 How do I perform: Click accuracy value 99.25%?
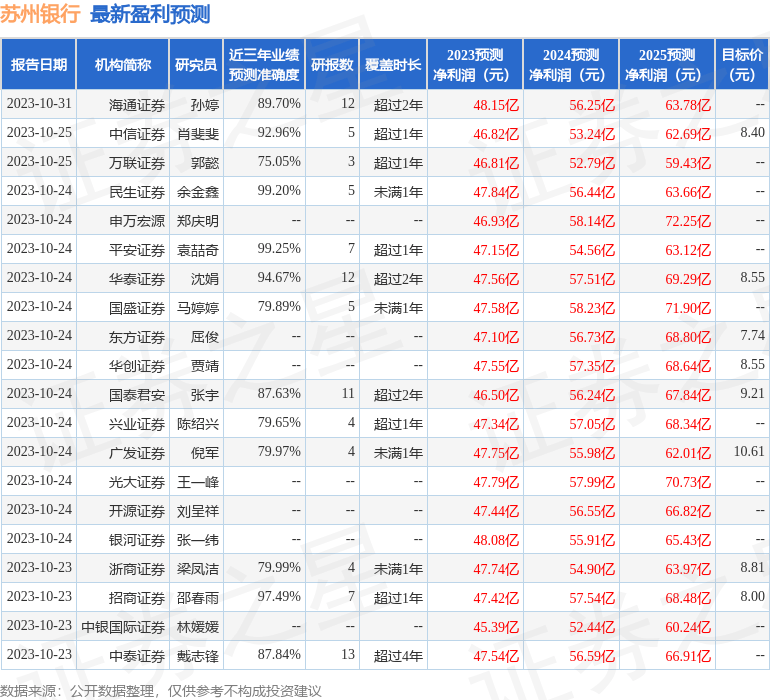[279, 248]
